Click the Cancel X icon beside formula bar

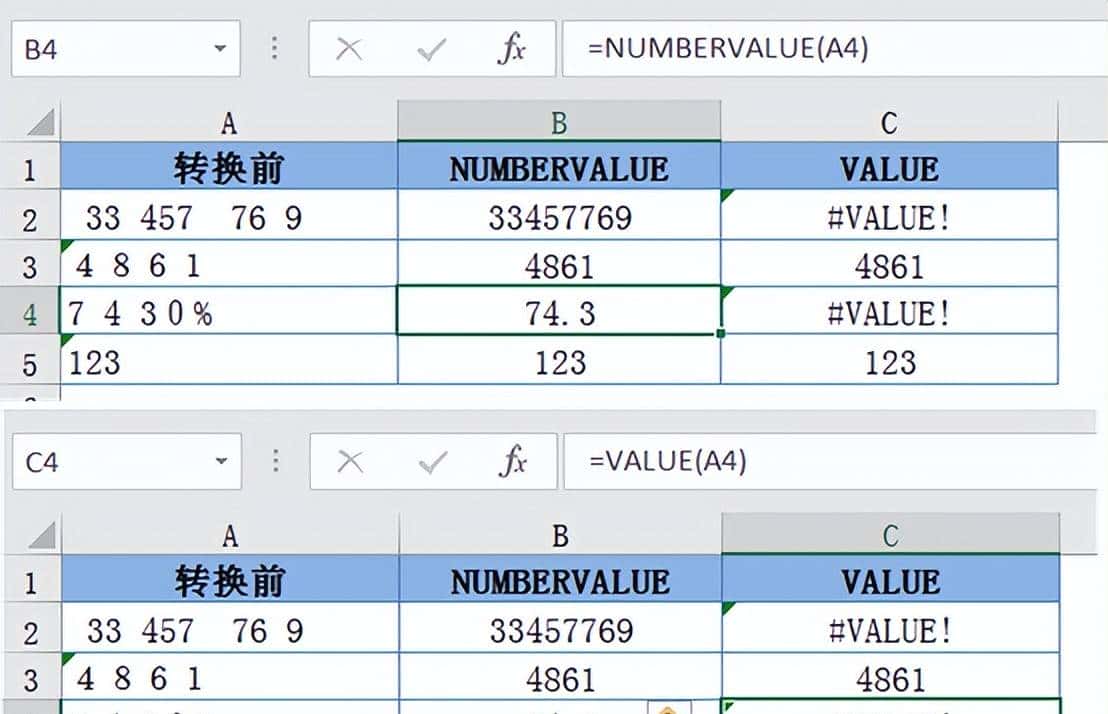point(350,47)
